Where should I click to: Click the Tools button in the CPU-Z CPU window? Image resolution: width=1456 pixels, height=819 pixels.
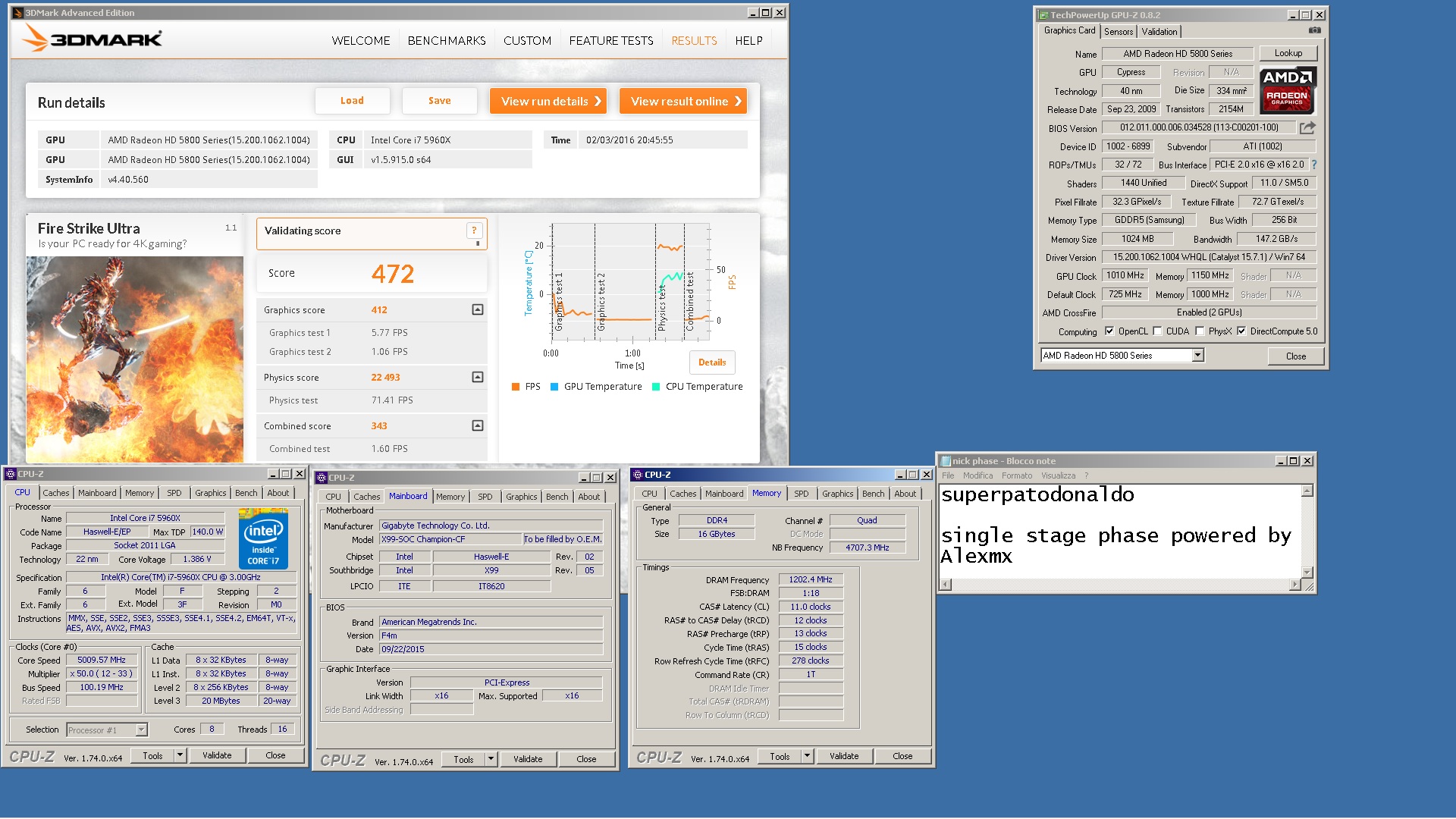point(152,755)
